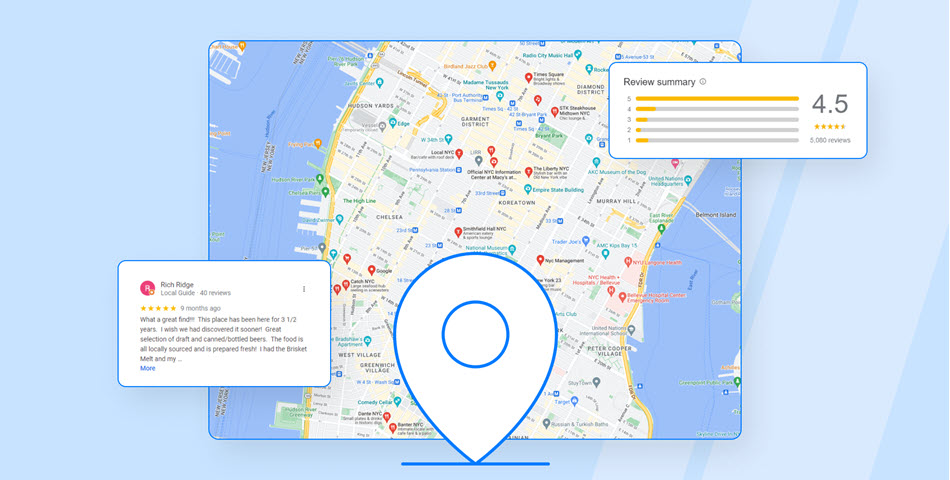Open the review's three-dot options menu
The width and height of the screenshot is (950, 480).
pyautogui.click(x=304, y=289)
